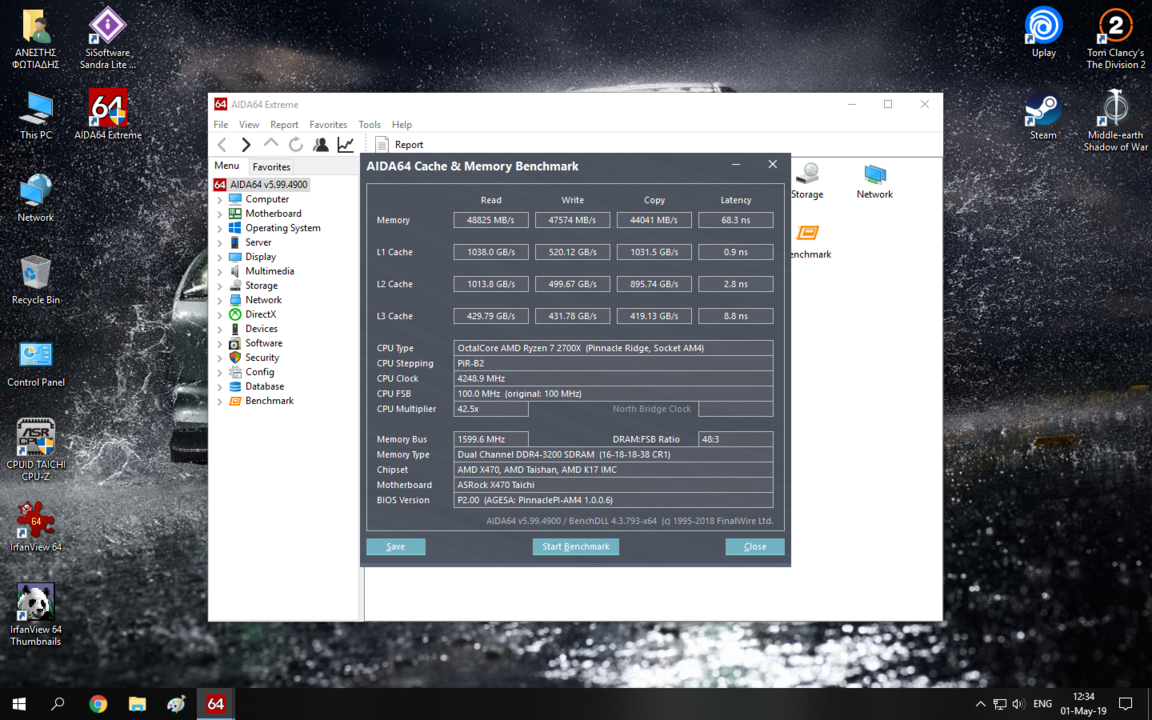Open the Report menu
This screenshot has width=1152, height=720.
[x=284, y=125]
